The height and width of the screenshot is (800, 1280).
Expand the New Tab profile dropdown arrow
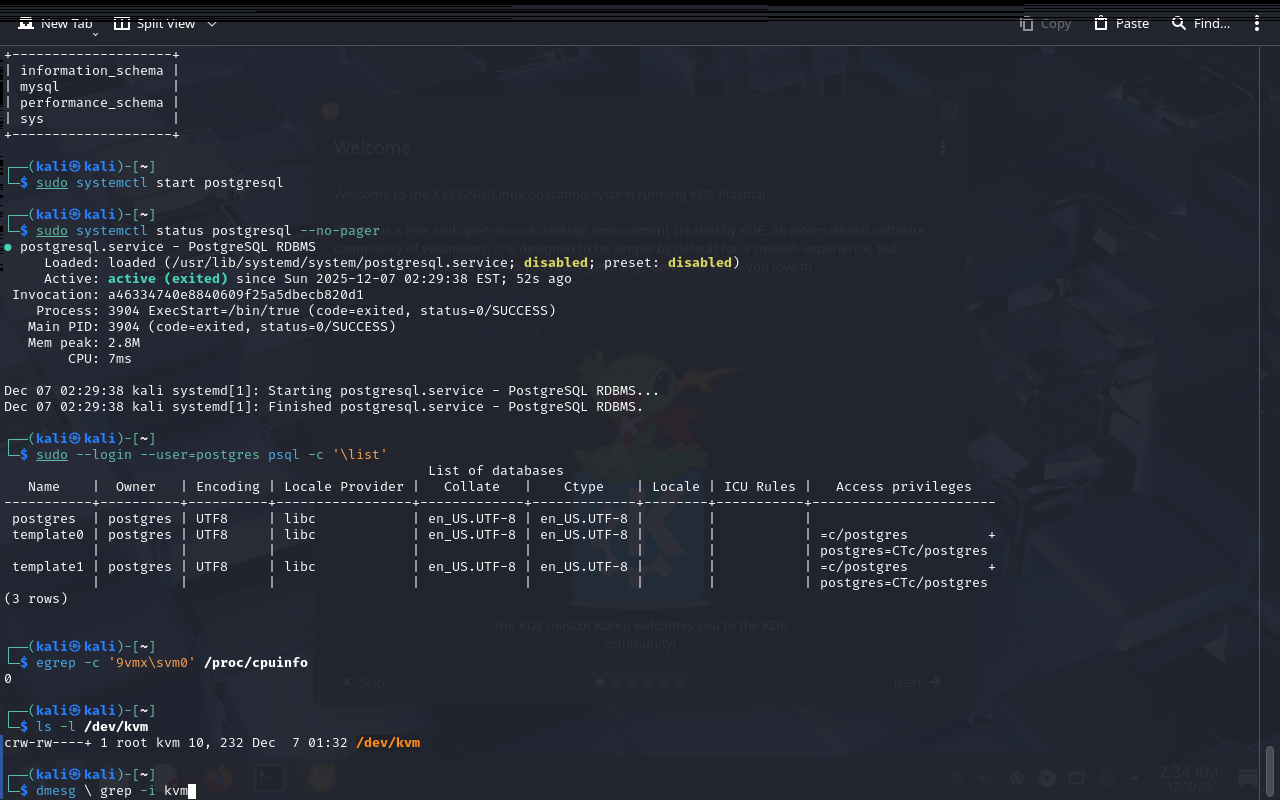point(95,34)
